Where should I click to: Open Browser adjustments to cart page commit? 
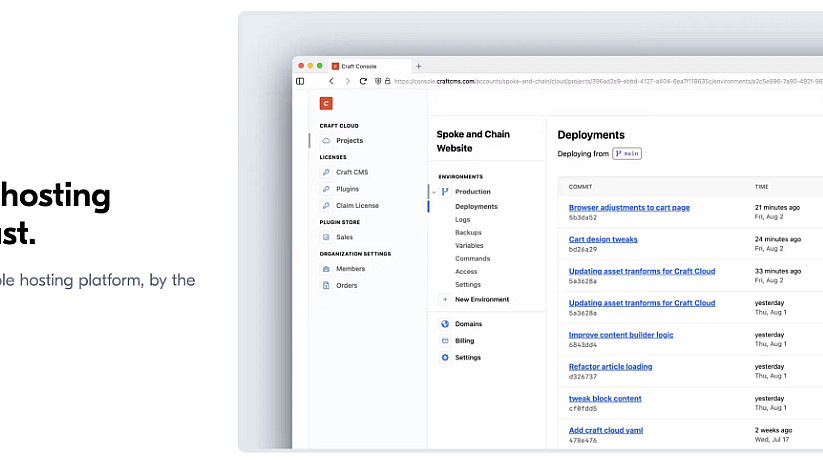pos(629,207)
